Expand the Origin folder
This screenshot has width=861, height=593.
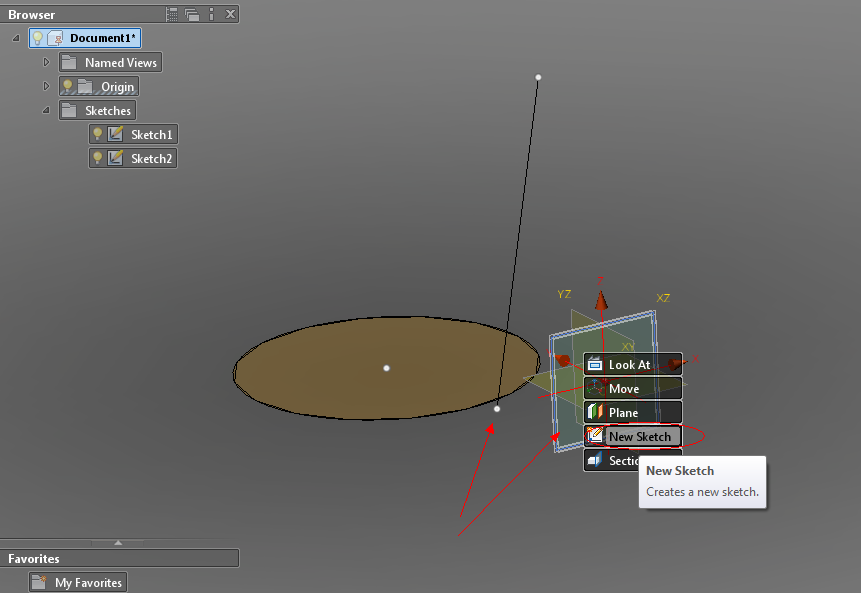[46, 86]
